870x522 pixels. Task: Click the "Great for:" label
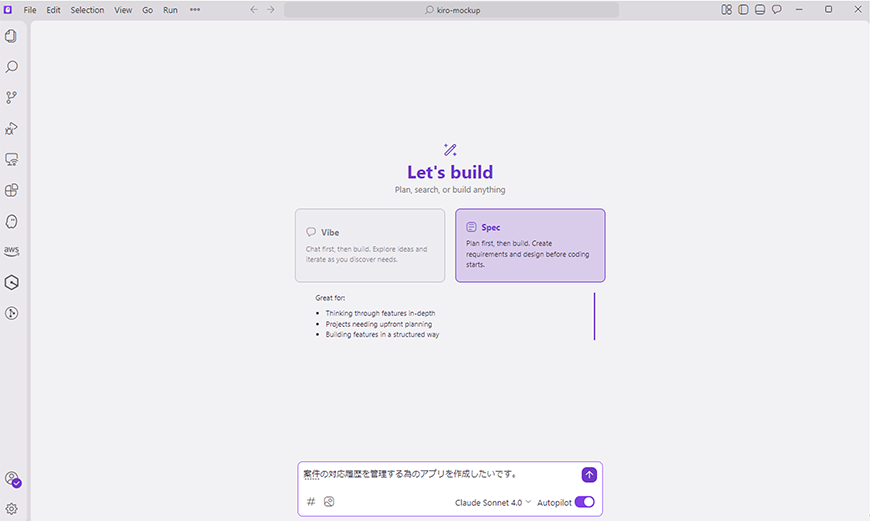tap(330, 298)
